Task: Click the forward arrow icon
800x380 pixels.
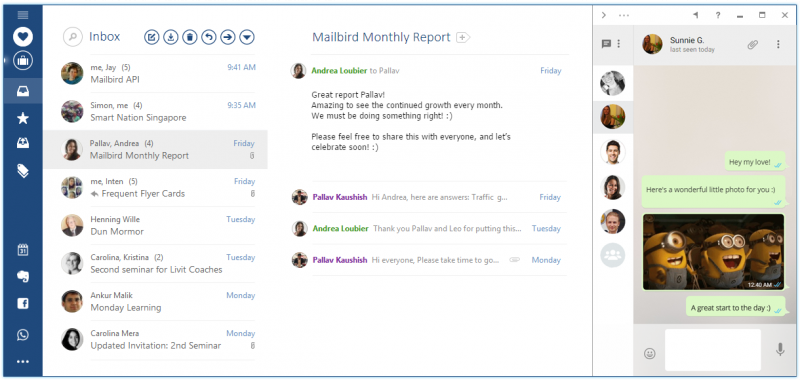Action: click(x=228, y=37)
